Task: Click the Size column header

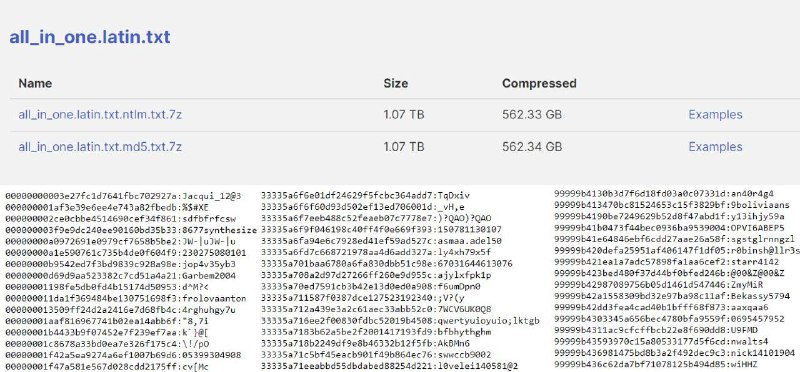Action: (x=395, y=83)
